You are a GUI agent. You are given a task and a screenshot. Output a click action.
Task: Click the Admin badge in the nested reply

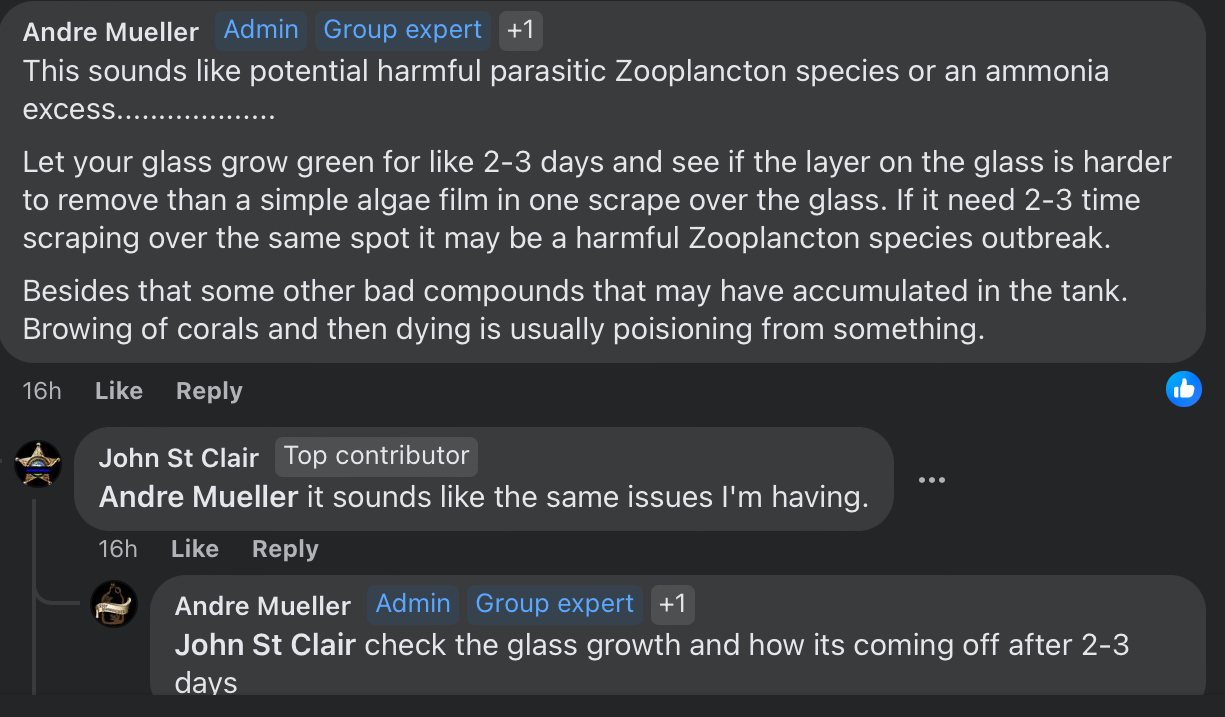[413, 604]
